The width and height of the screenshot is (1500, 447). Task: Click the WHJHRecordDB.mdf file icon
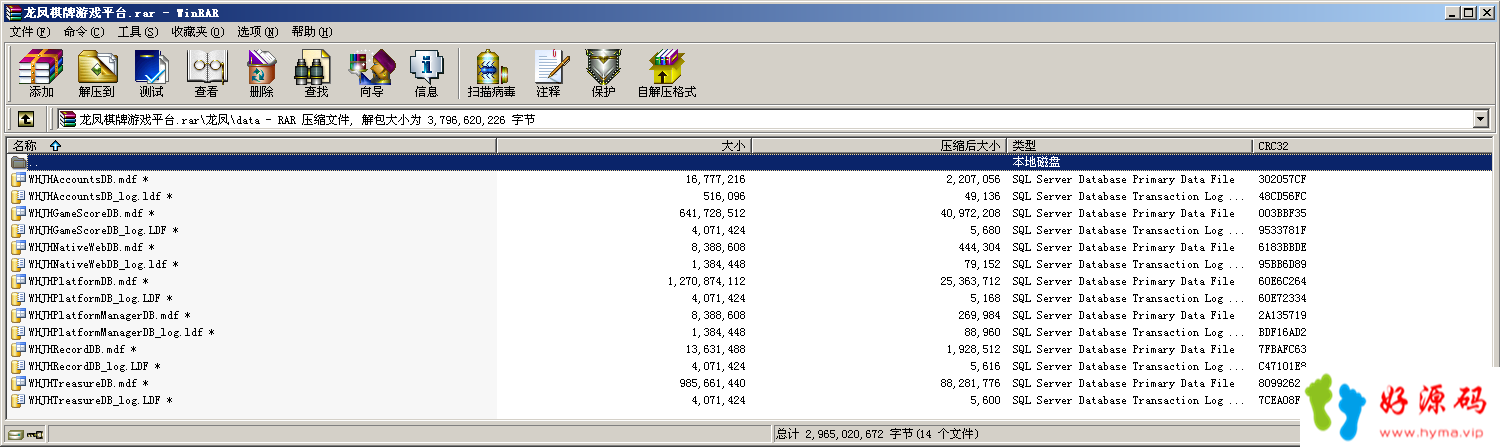pyautogui.click(x=18, y=350)
